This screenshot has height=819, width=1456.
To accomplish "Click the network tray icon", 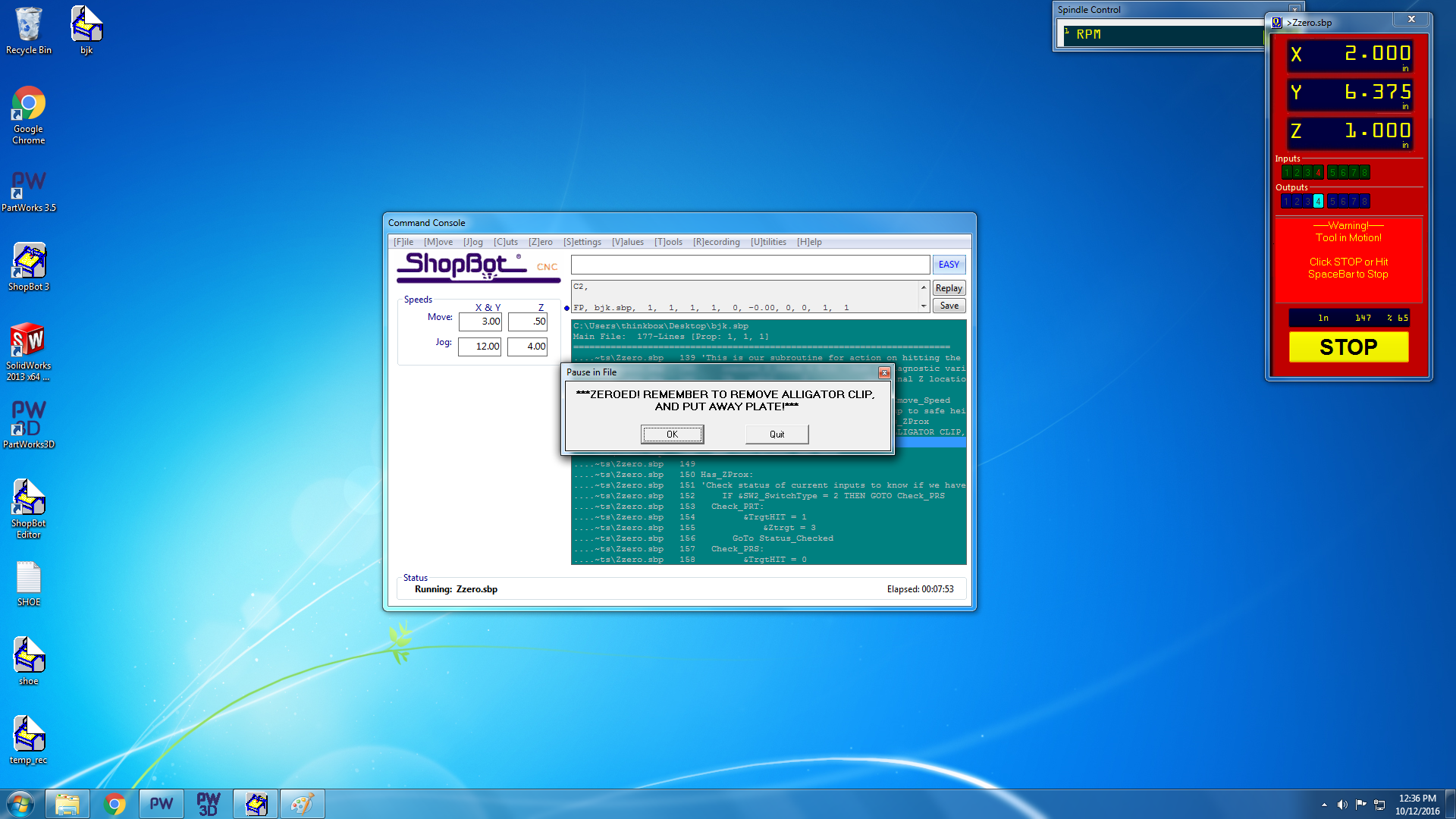I will pyautogui.click(x=1380, y=805).
